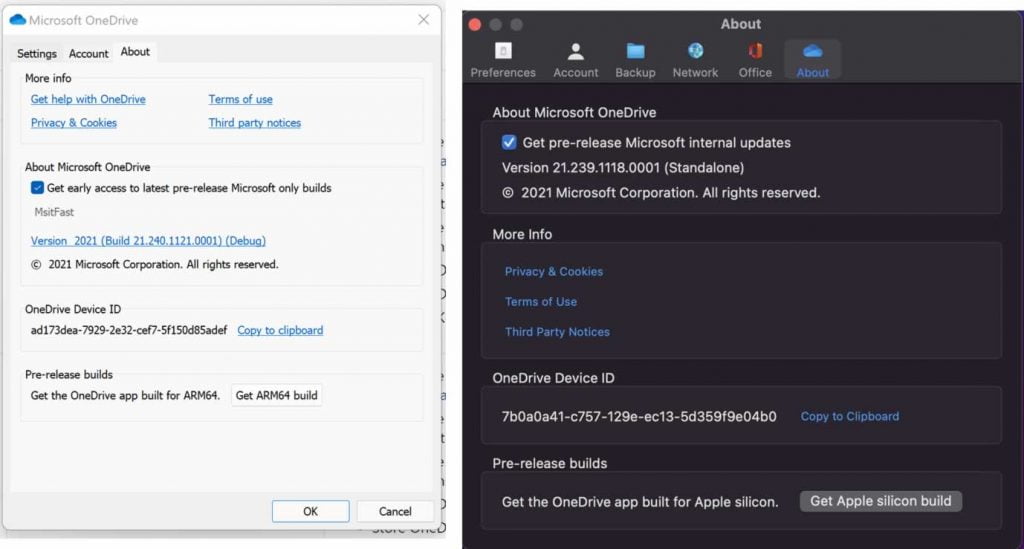Click 'Get the OneDrive app built for ARM64.' text
This screenshot has height=549, width=1024.
point(125,396)
